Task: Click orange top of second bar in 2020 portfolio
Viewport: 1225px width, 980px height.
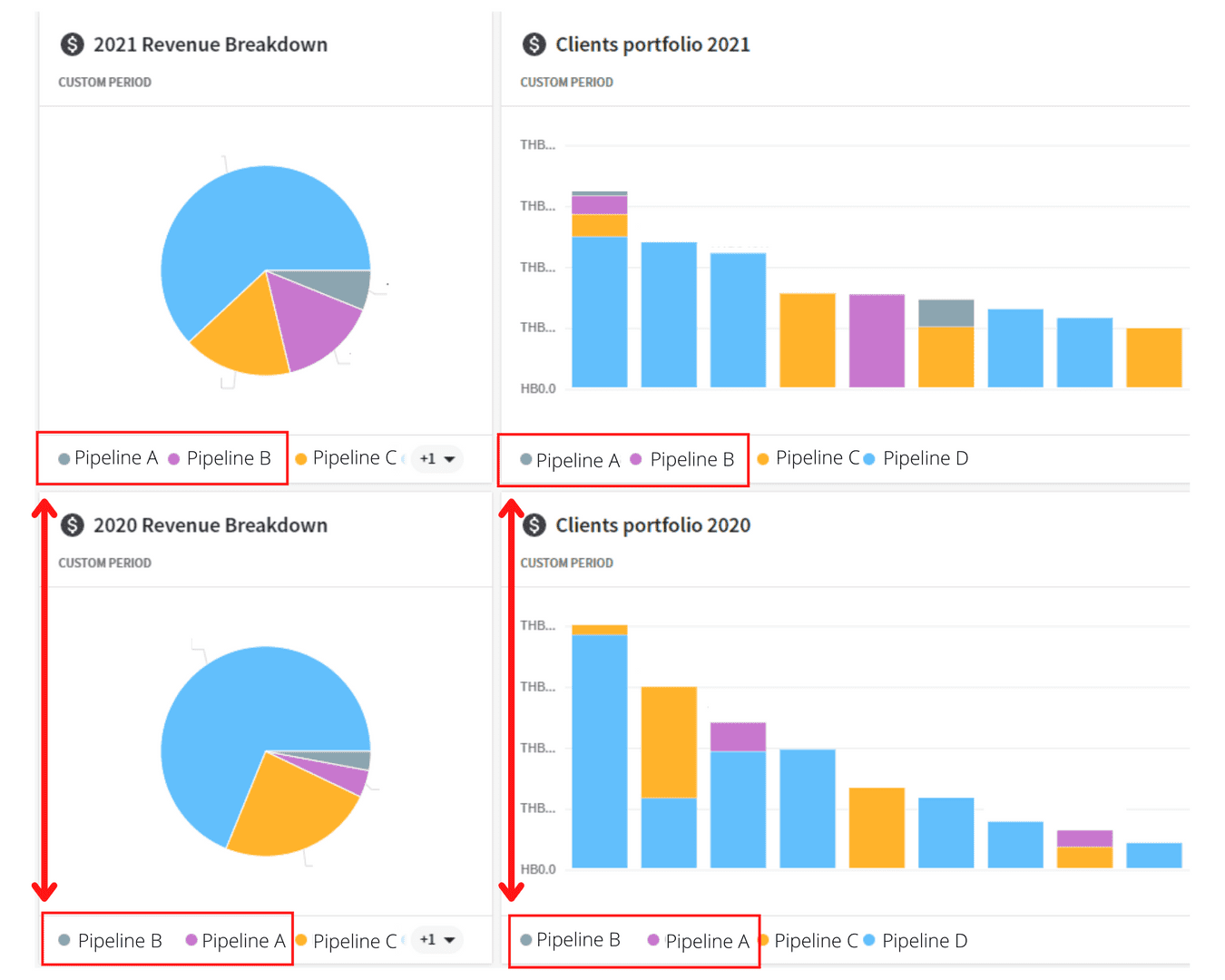Action: click(669, 742)
